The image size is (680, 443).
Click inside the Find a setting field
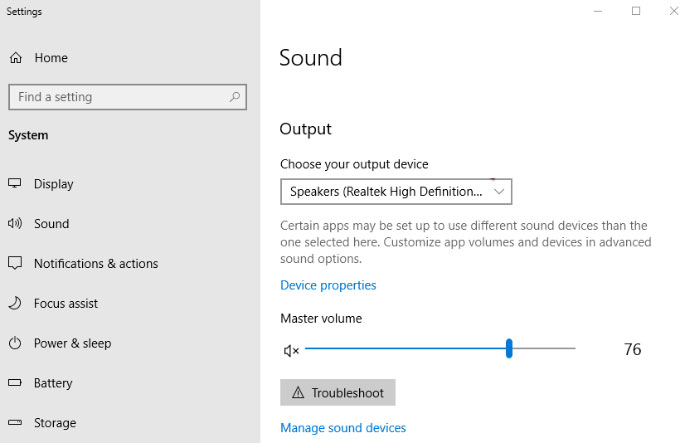click(115, 97)
